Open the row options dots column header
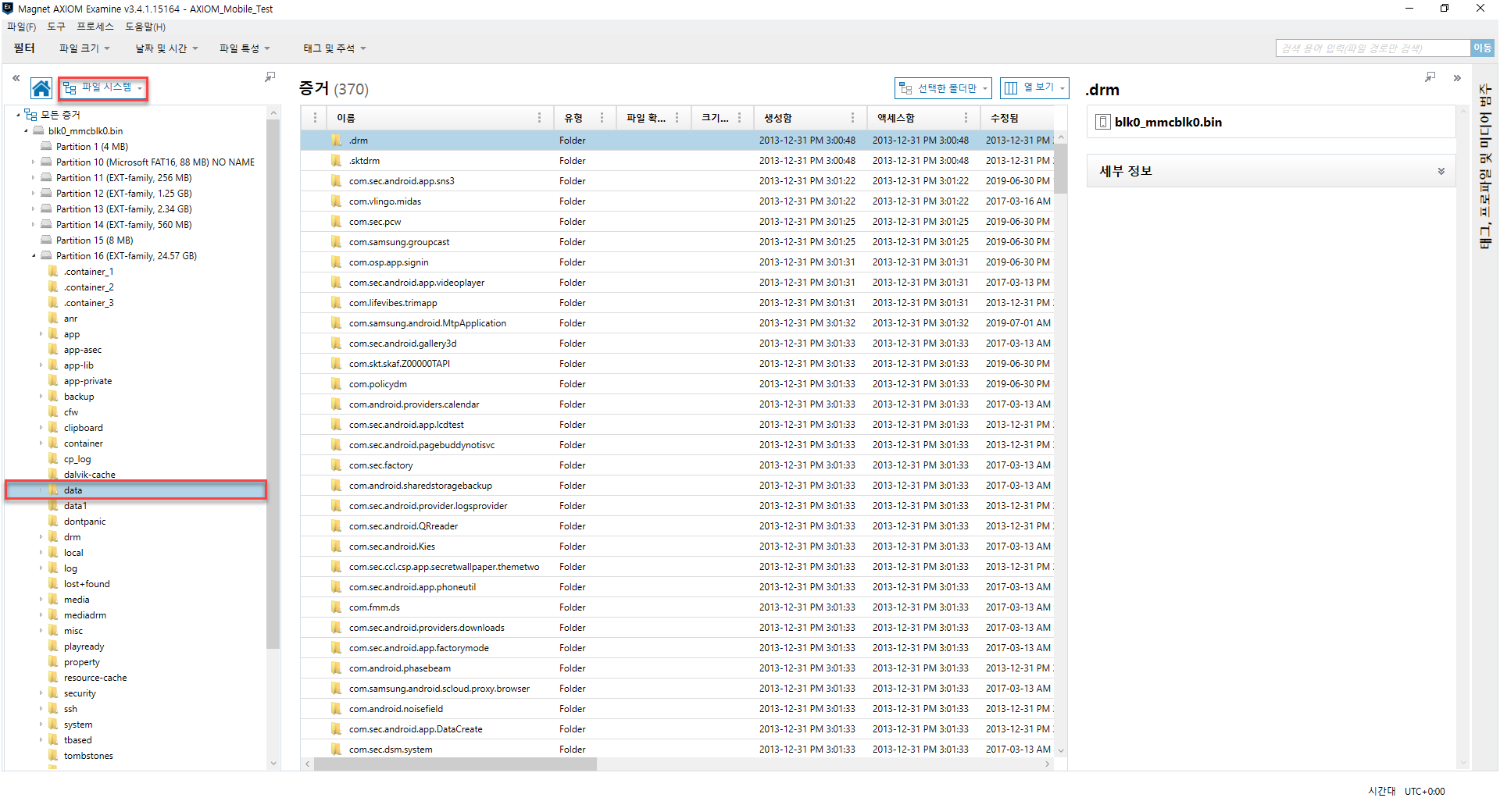Image resolution: width=1500 pixels, height=812 pixels. [315, 118]
